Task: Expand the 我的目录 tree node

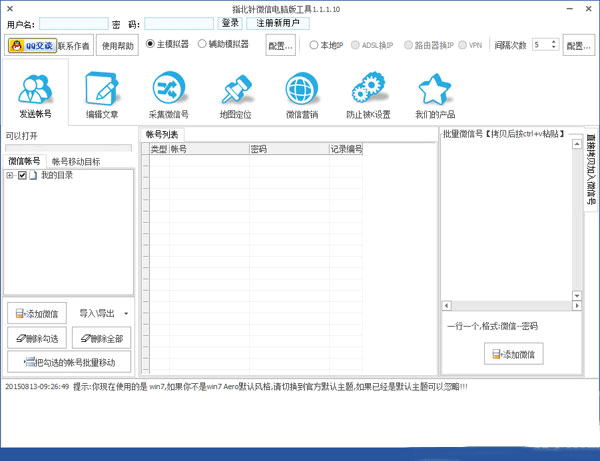Action: tap(10, 175)
